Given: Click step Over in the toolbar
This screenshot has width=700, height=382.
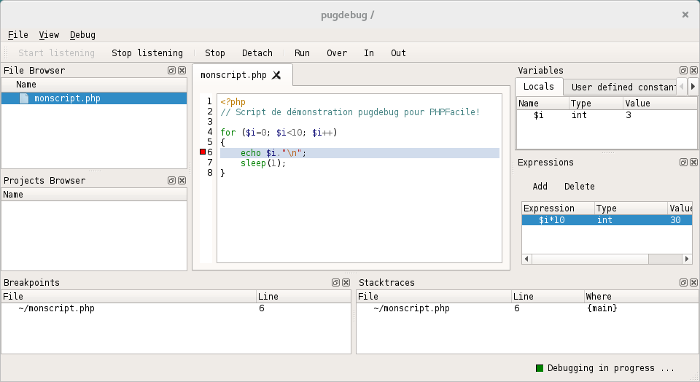Looking at the screenshot, I should pos(337,53).
